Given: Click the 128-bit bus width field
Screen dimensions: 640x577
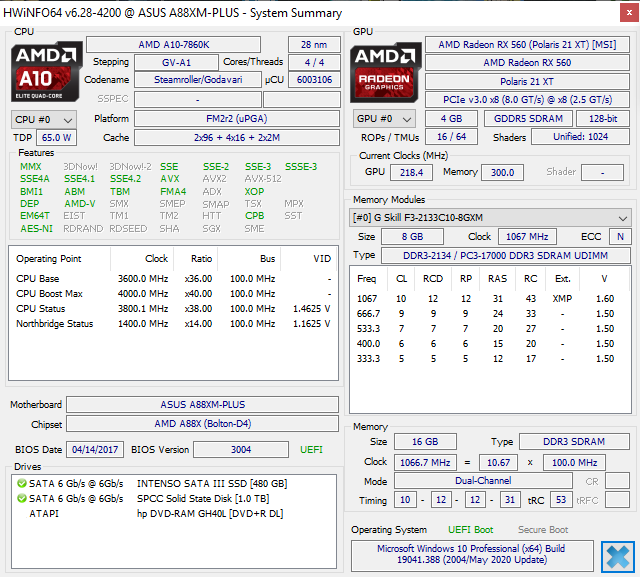Looking at the screenshot, I should tap(602, 119).
